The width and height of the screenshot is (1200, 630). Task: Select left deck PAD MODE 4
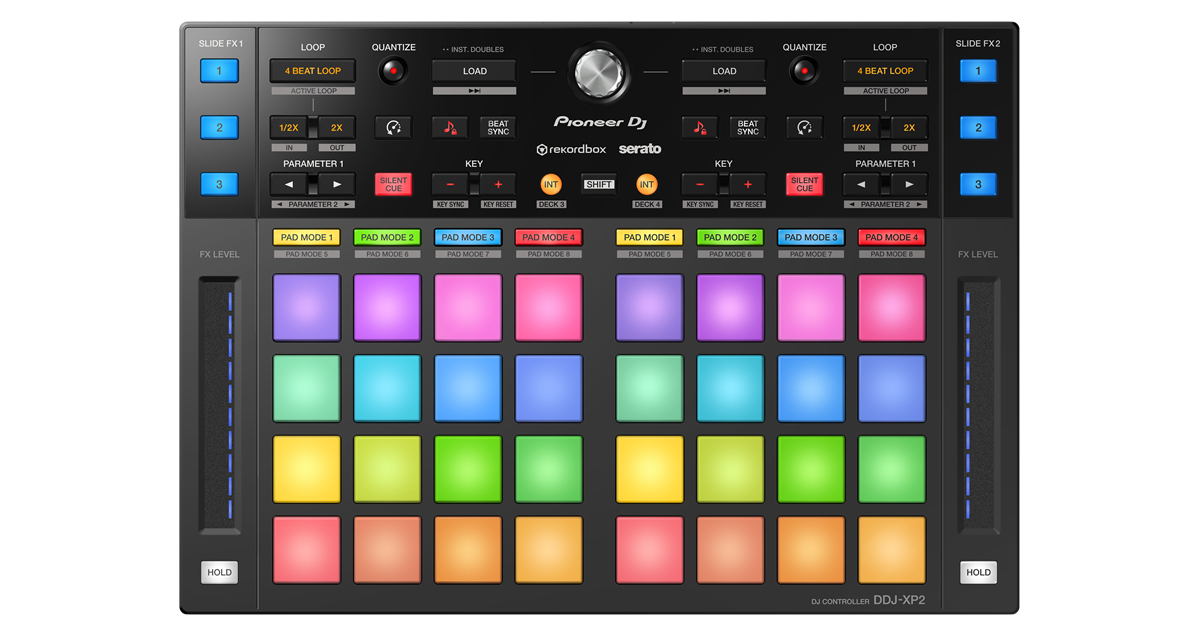(548, 238)
